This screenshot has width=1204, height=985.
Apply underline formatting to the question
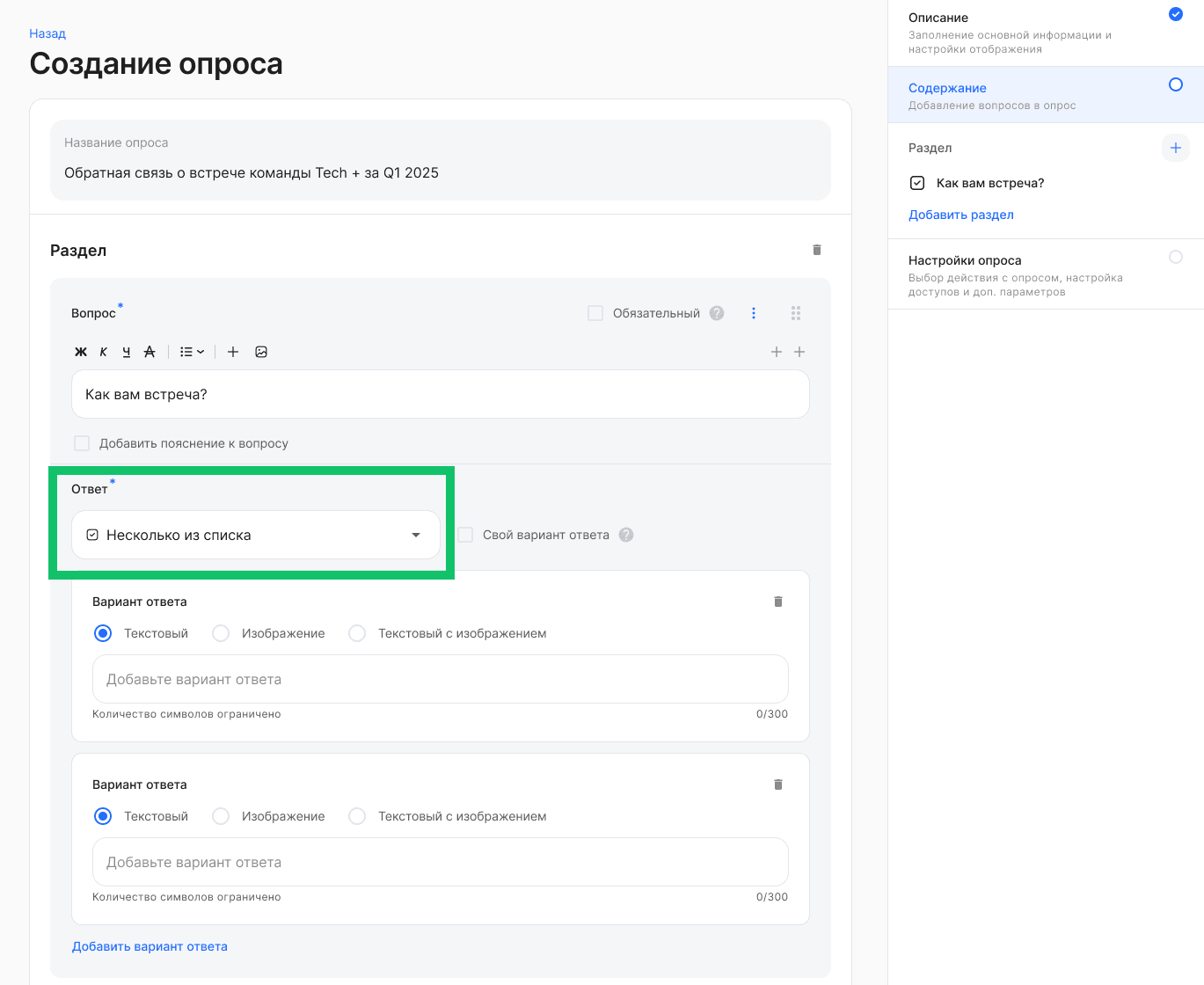pos(126,352)
